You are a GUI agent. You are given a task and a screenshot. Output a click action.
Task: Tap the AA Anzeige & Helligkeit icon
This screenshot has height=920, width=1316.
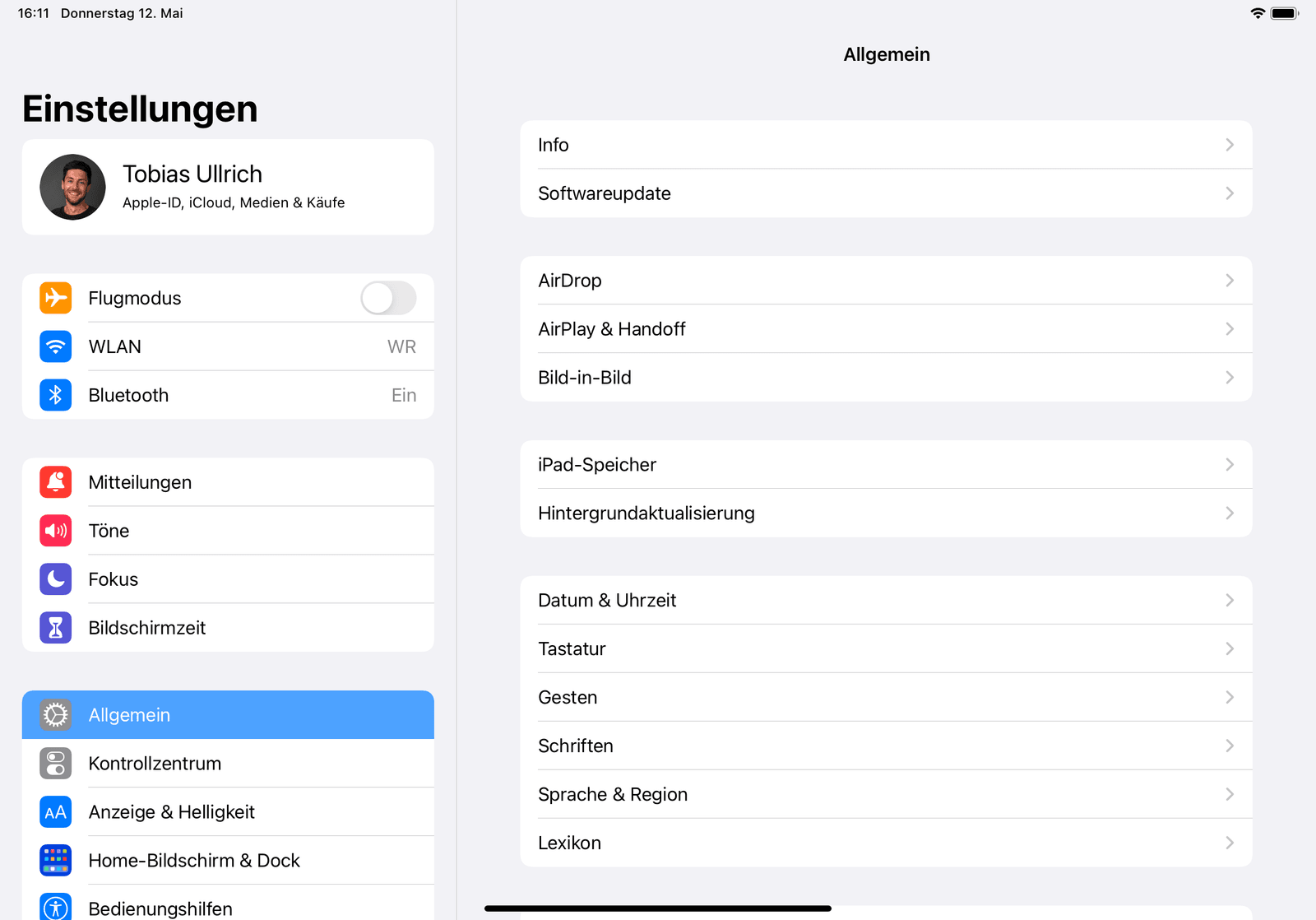click(x=55, y=812)
